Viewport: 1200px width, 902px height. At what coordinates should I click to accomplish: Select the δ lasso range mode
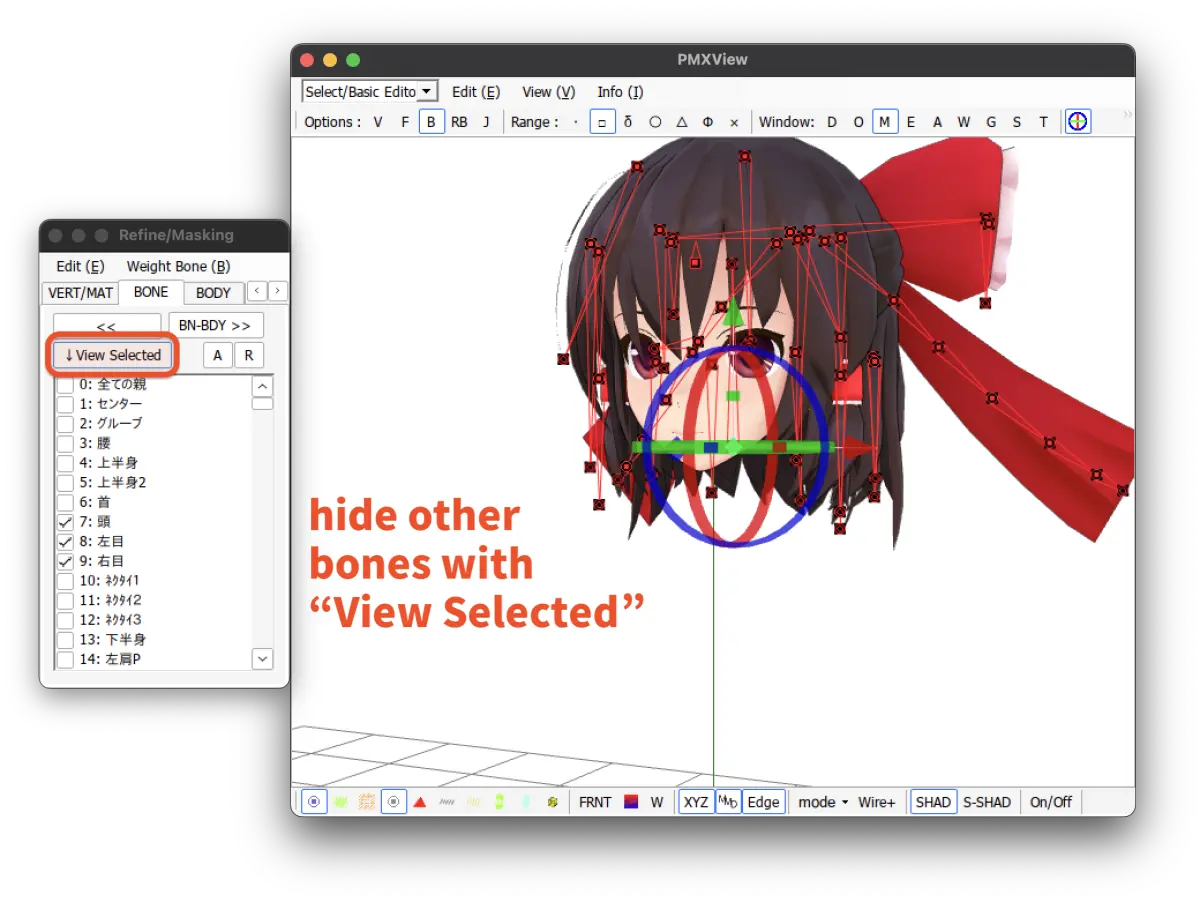tap(628, 122)
